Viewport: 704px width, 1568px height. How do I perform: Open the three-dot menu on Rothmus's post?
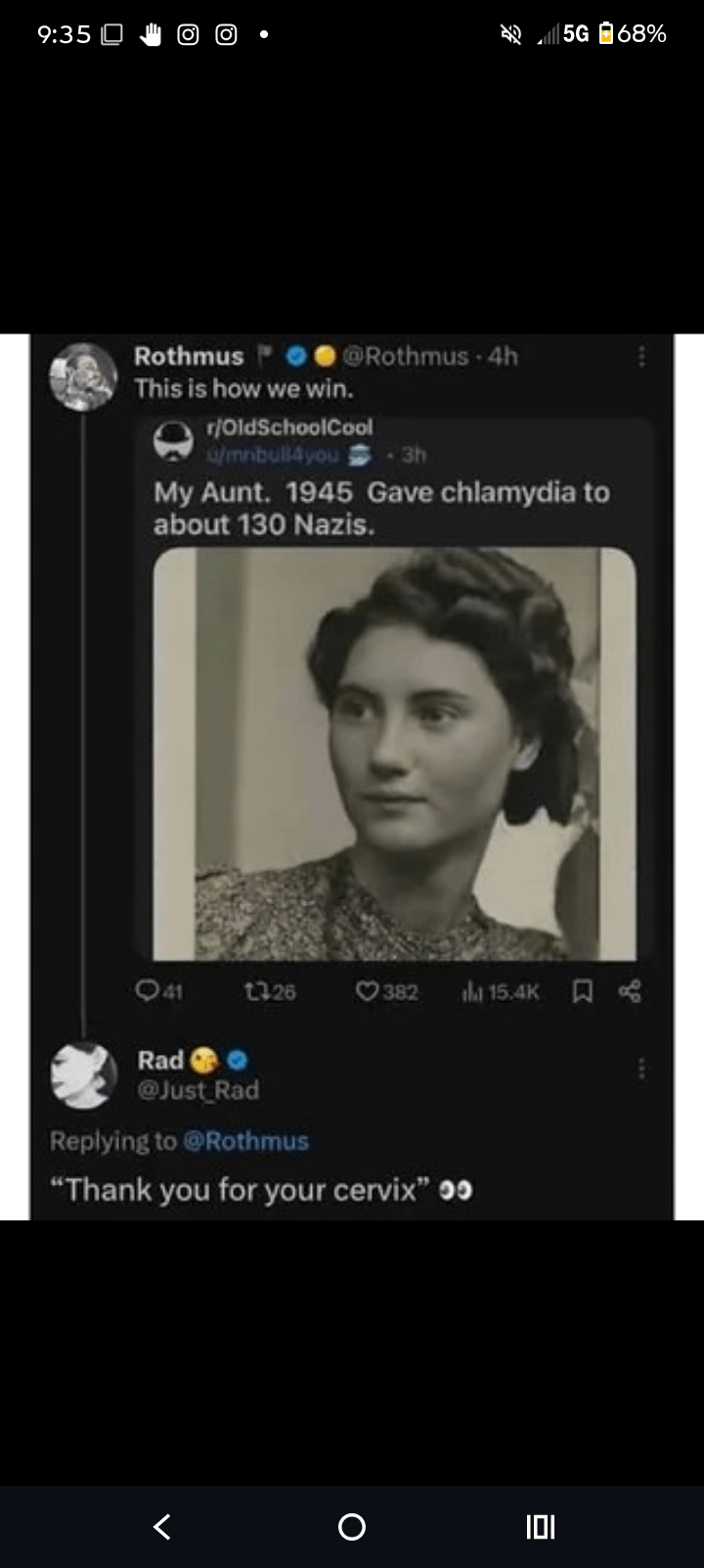coord(641,358)
